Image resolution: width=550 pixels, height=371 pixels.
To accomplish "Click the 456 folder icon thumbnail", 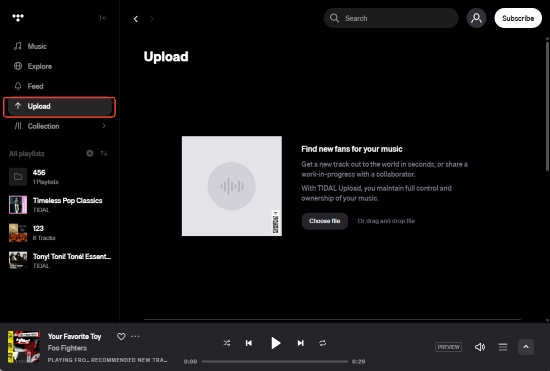I will [18, 177].
